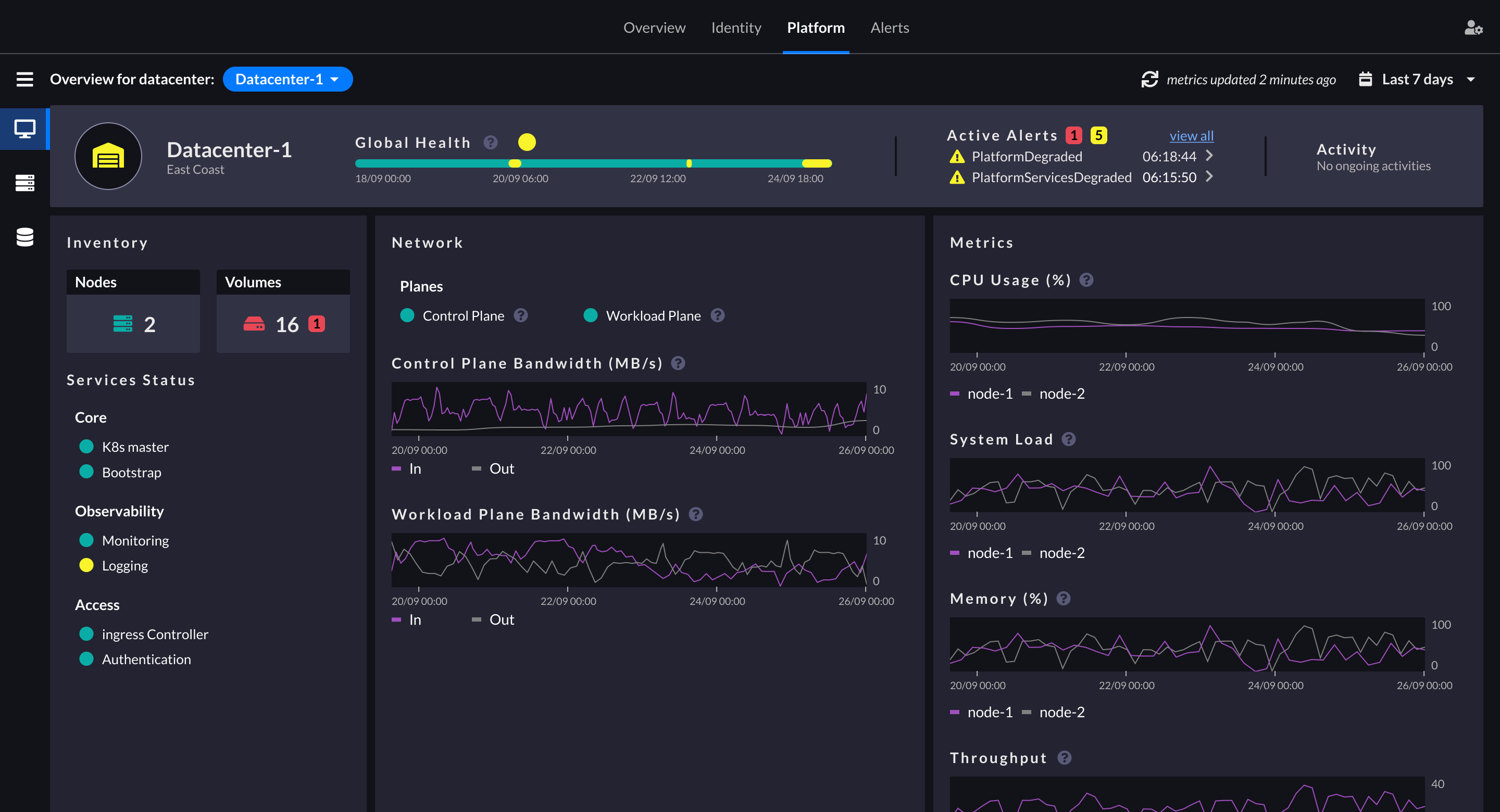The height and width of the screenshot is (812, 1500).
Task: Click the Workload Plane help icon
Action: point(718,315)
